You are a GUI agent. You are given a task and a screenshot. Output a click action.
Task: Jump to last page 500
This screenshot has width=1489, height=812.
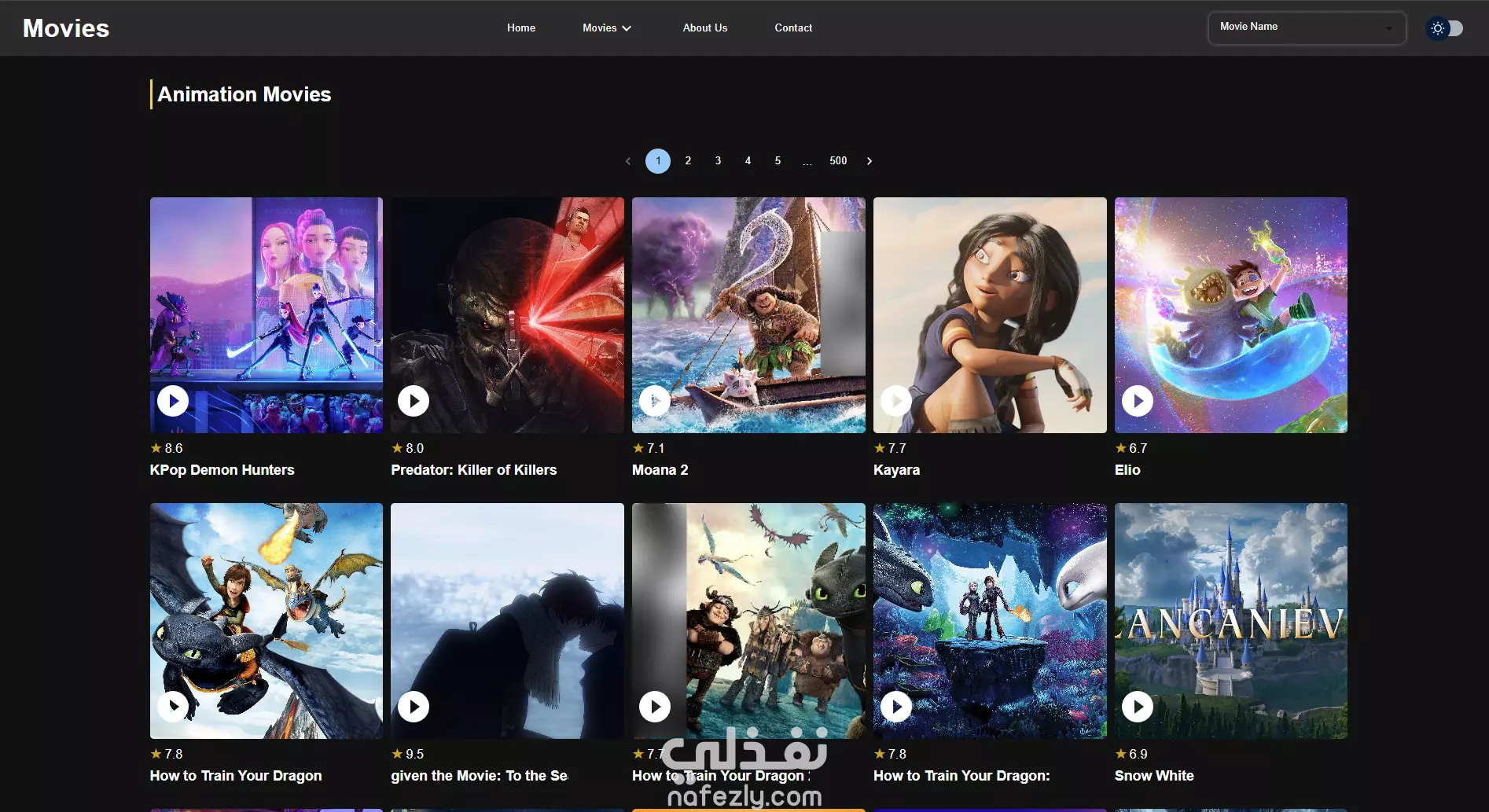coord(838,161)
